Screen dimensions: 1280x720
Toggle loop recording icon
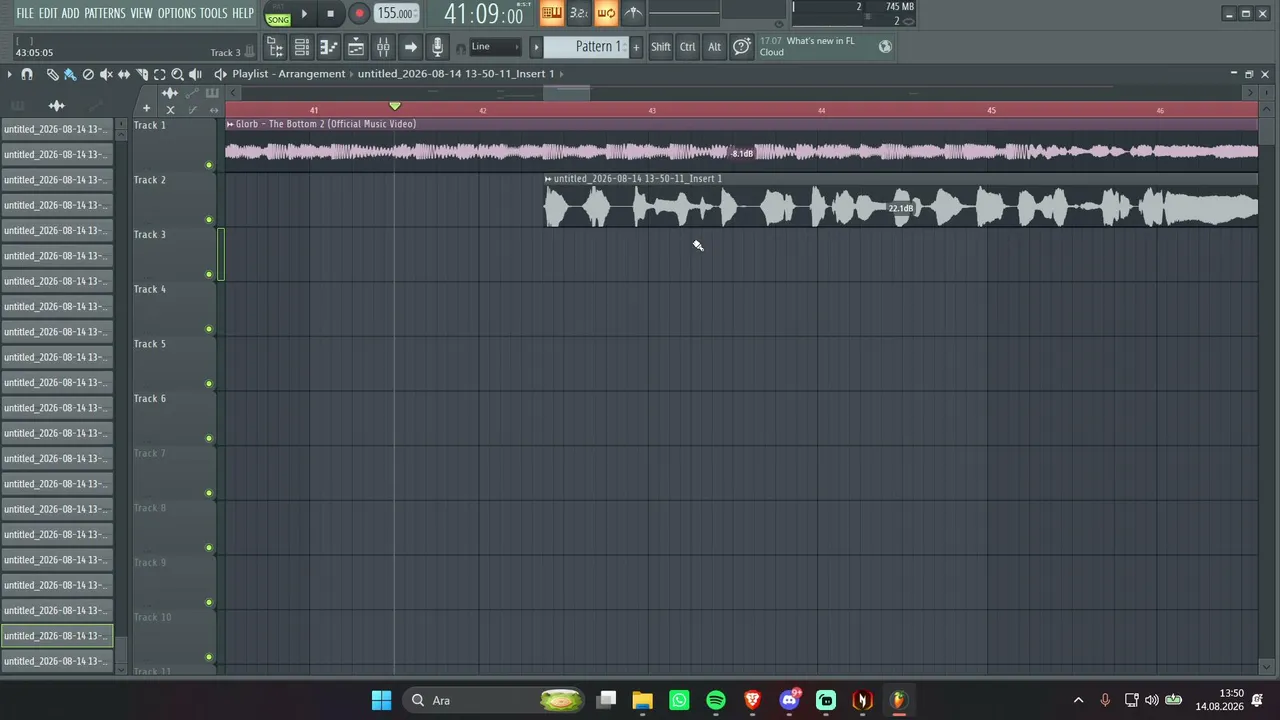[606, 13]
